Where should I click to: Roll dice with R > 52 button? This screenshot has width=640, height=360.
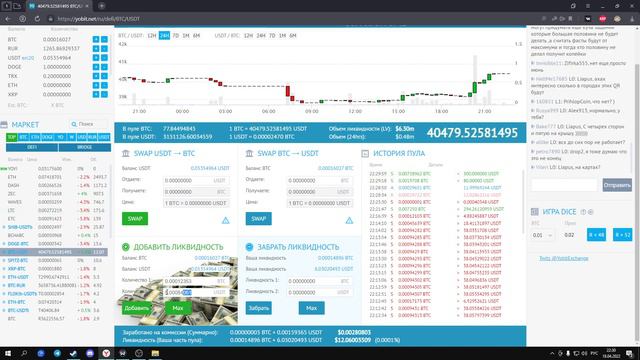click(622, 235)
